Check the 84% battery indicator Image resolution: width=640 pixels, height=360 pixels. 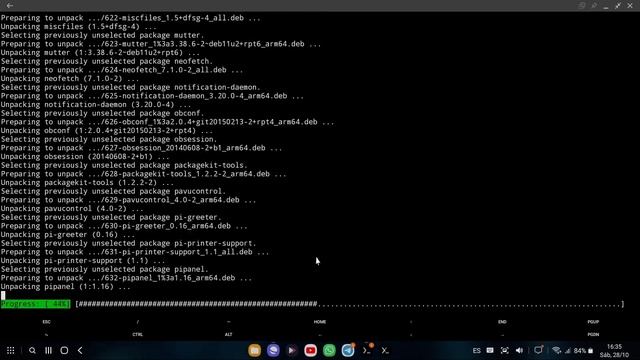coord(583,351)
